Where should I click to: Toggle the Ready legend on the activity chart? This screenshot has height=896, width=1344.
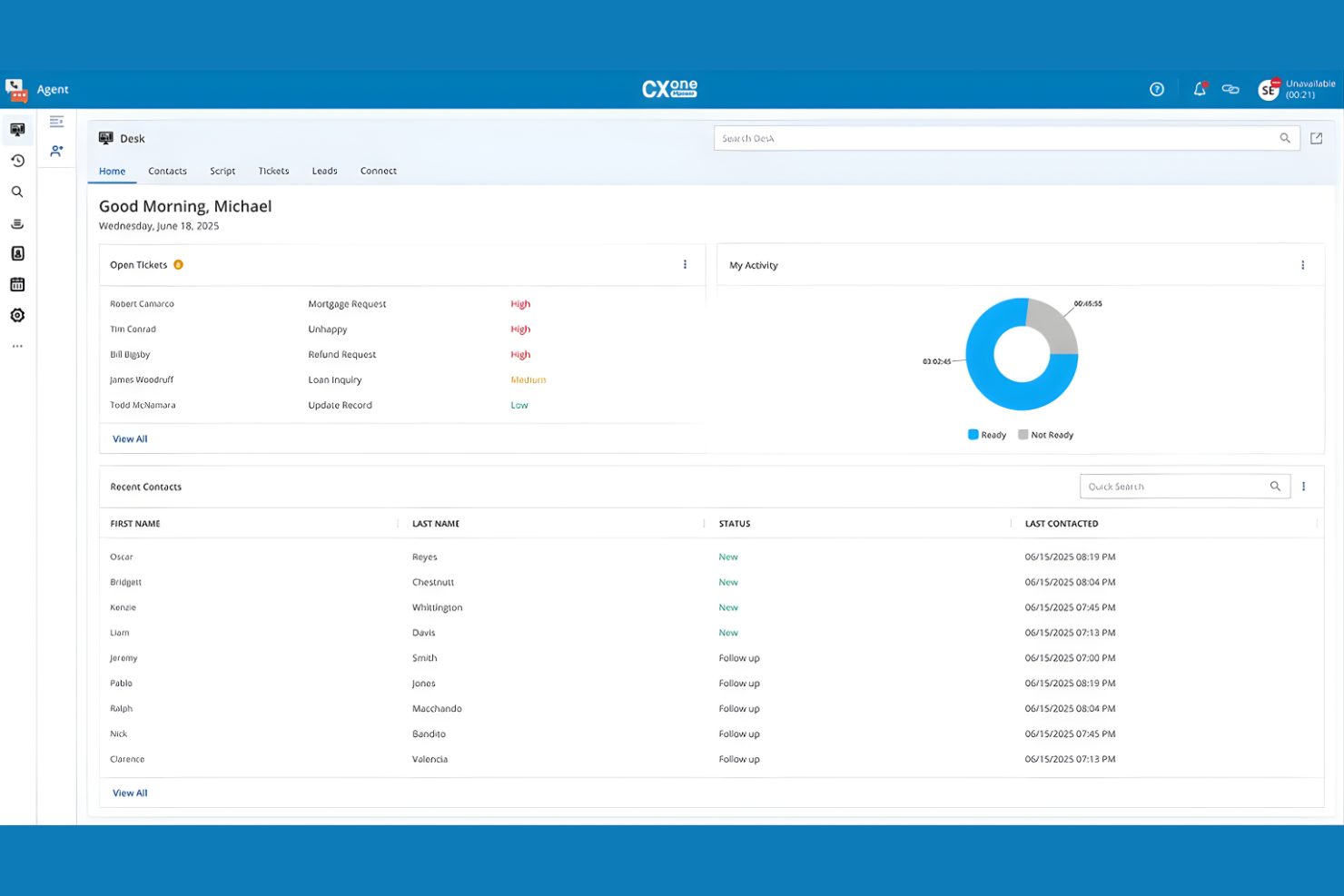[987, 434]
